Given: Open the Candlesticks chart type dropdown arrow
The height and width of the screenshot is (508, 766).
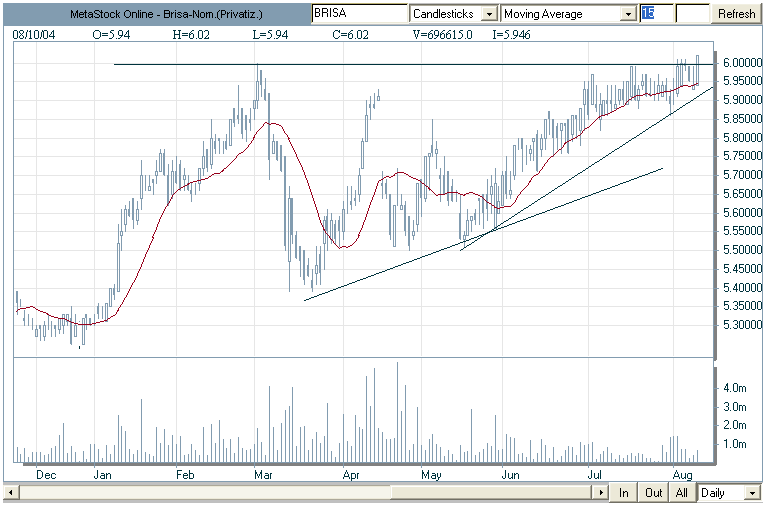Looking at the screenshot, I should point(489,14).
